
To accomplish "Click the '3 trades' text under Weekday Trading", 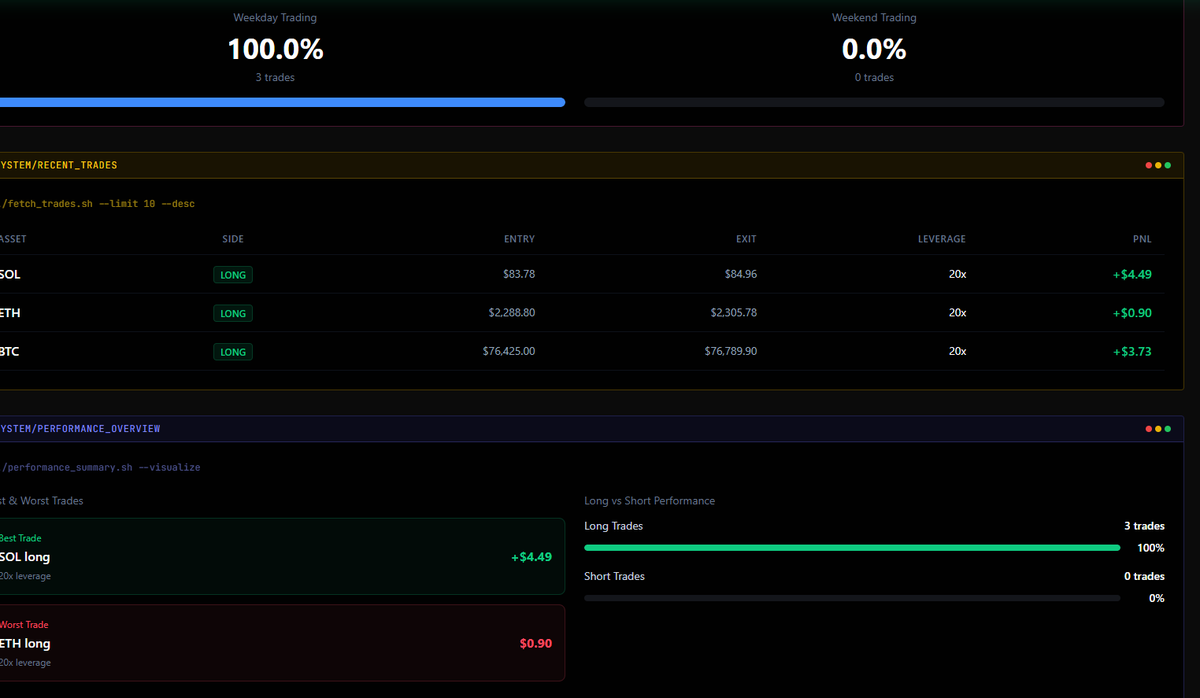I will click(x=275, y=77).
